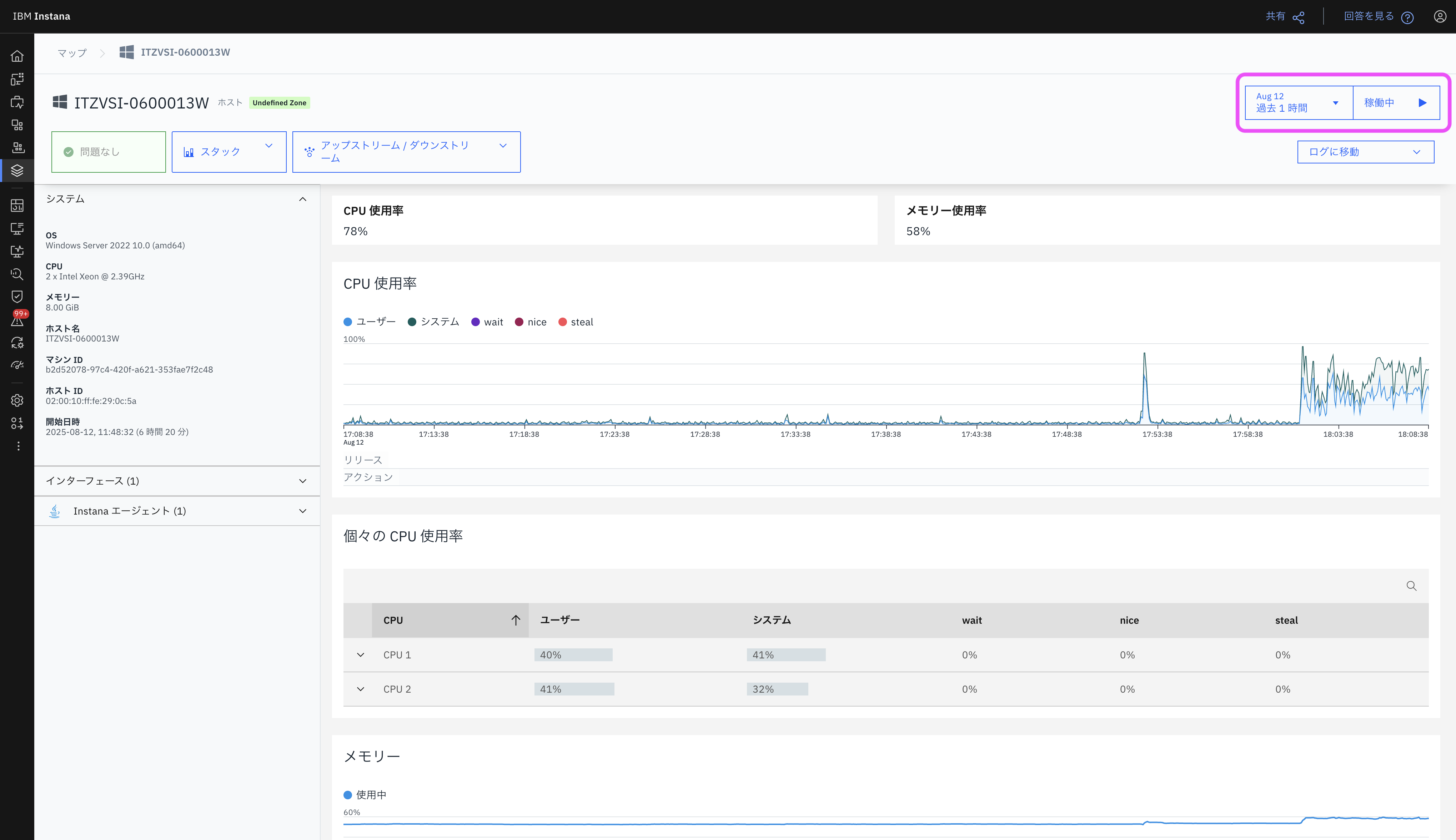
Task: Toggle the wait series in CPU legend
Action: [x=487, y=322]
